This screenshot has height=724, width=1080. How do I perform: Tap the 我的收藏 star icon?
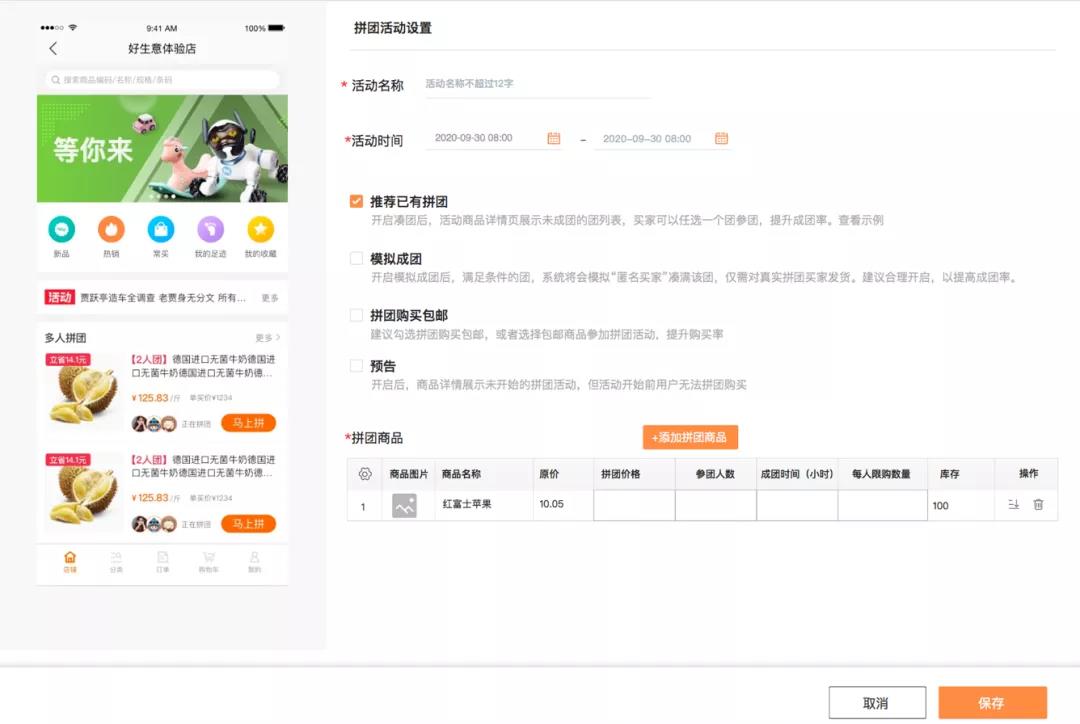[x=260, y=230]
